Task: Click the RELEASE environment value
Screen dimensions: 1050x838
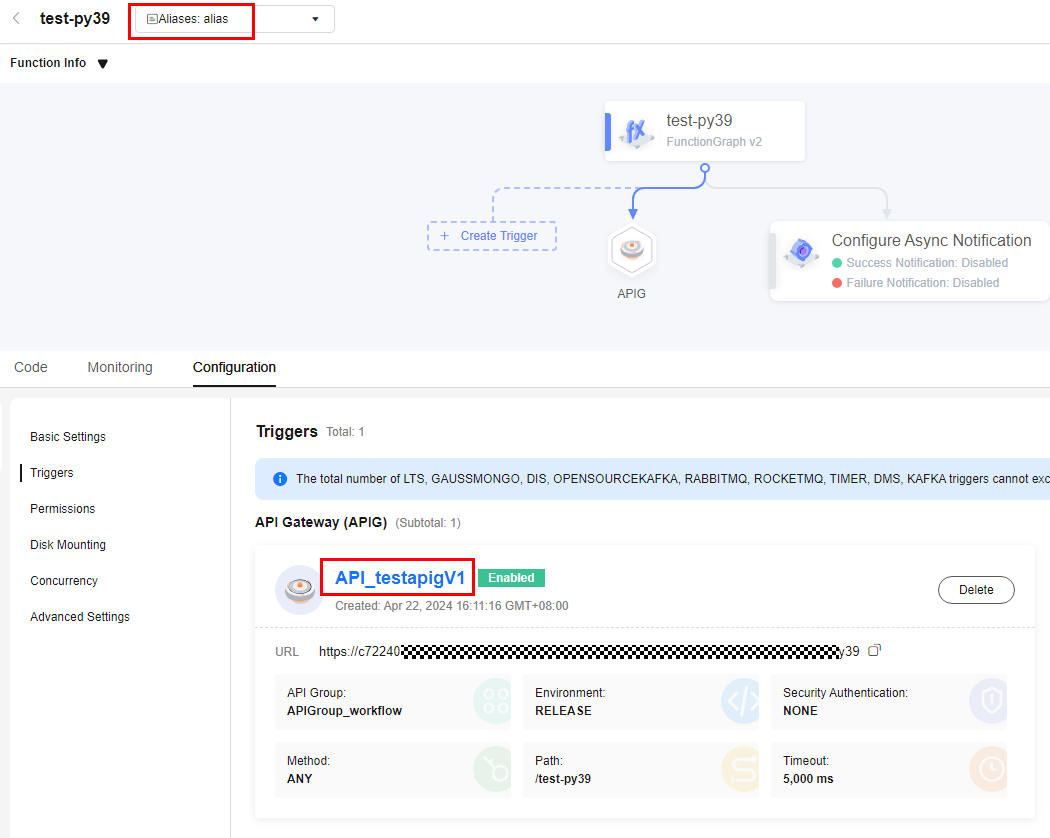Action: (563, 711)
